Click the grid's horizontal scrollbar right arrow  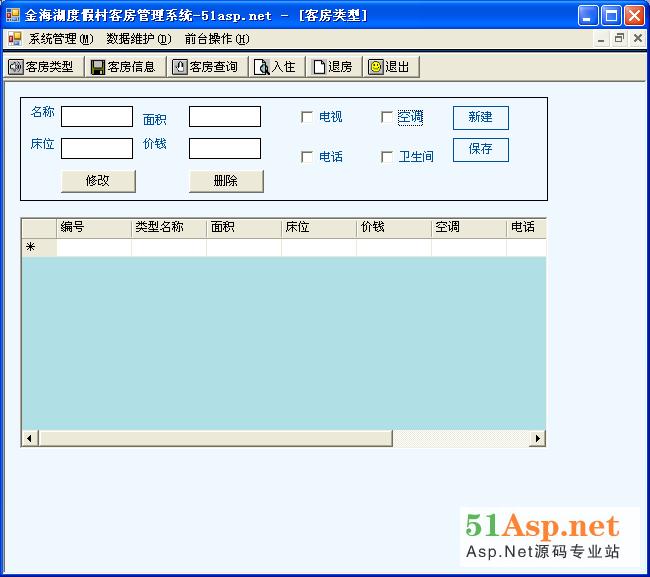point(537,438)
